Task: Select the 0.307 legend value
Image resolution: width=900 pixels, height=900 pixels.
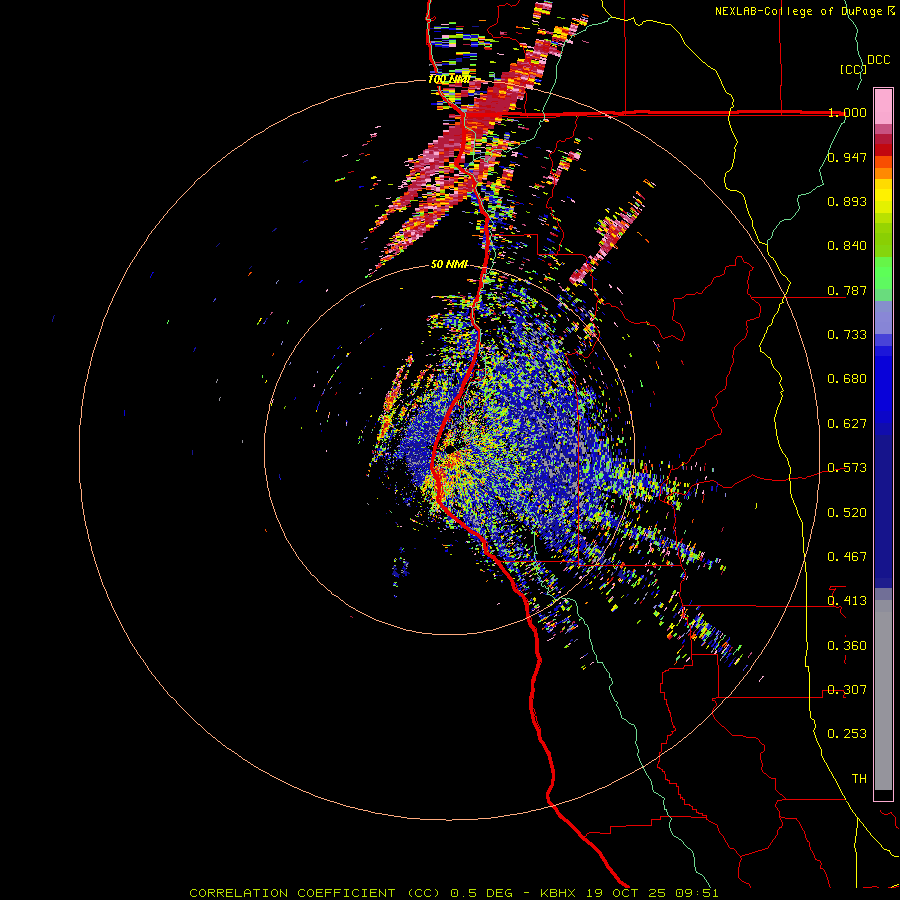Action: point(847,690)
